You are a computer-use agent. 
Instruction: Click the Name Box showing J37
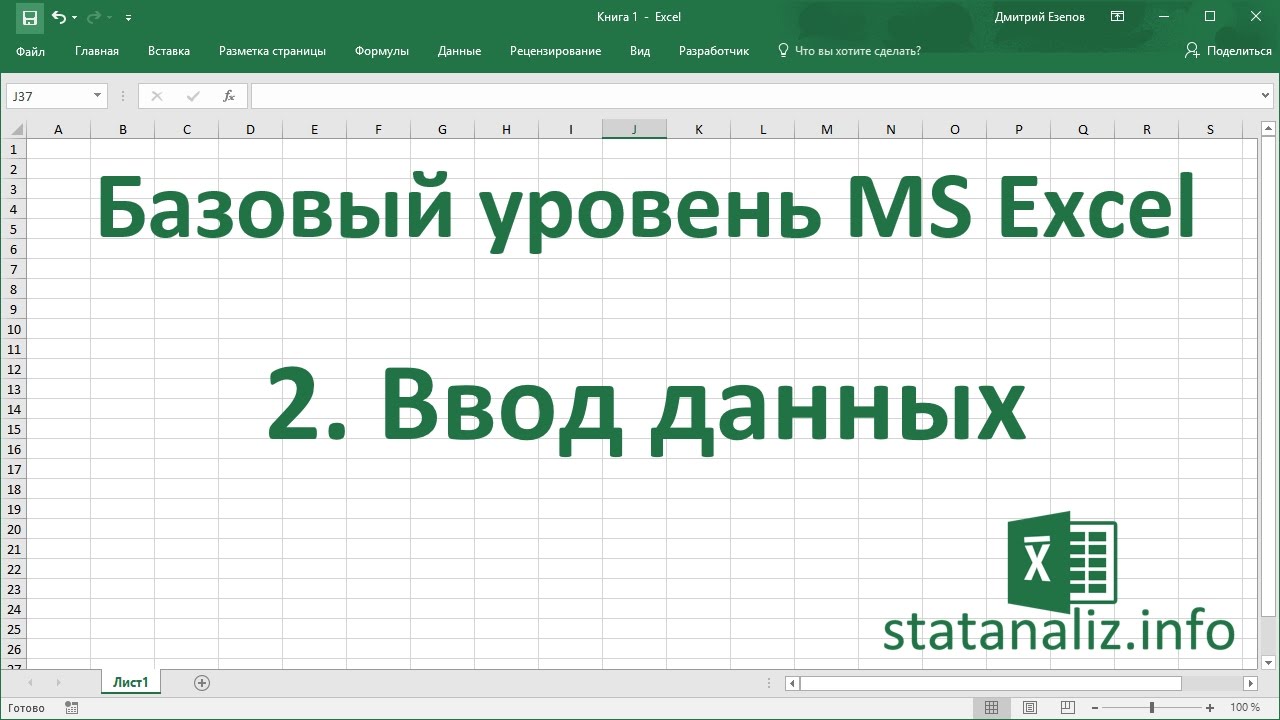pyautogui.click(x=48, y=96)
